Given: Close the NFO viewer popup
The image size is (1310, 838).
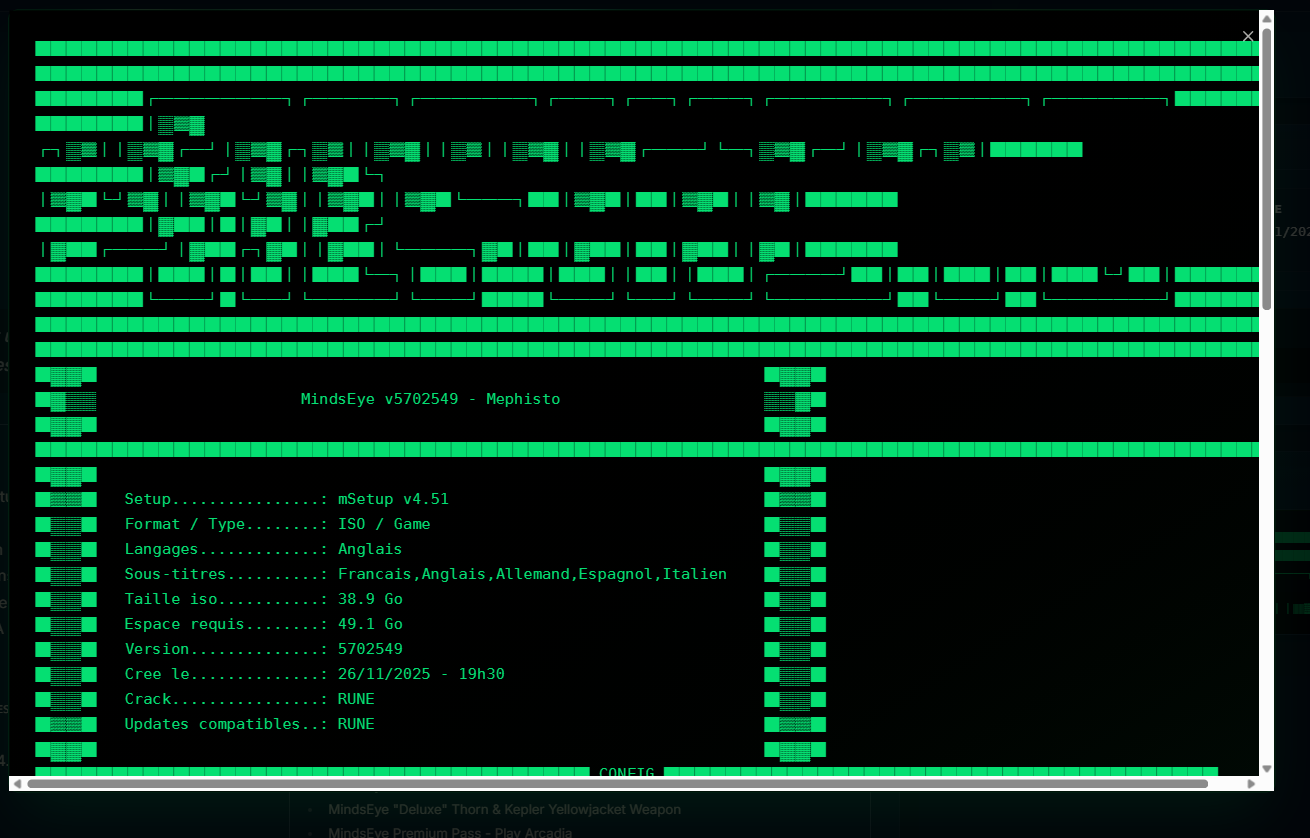Looking at the screenshot, I should click(1247, 36).
